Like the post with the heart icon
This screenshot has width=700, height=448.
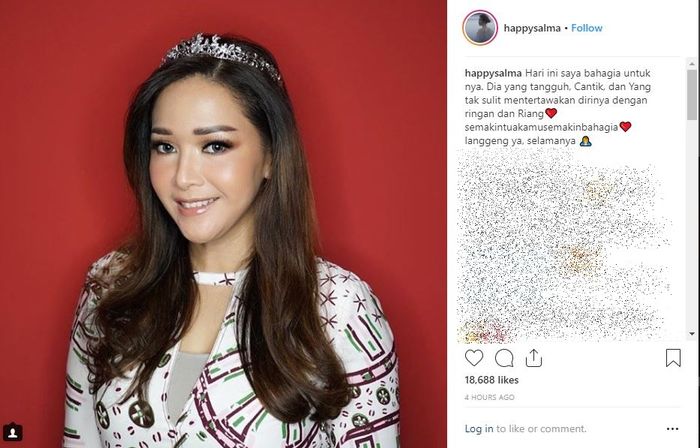pyautogui.click(x=474, y=358)
